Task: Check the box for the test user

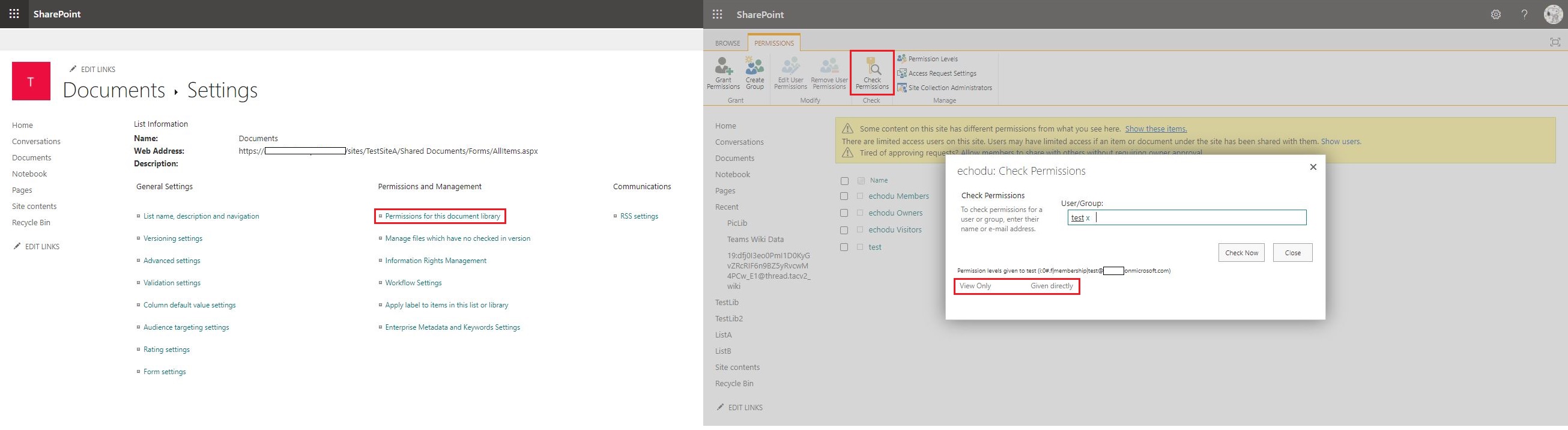Action: point(844,247)
